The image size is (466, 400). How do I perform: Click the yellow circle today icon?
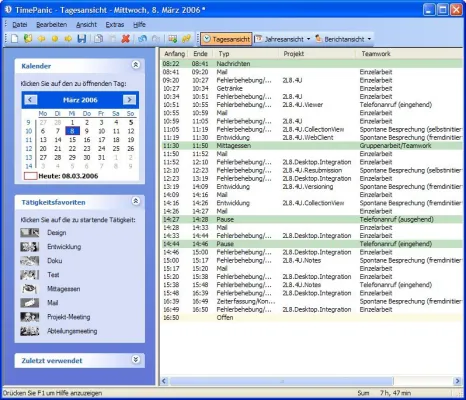coord(55,39)
